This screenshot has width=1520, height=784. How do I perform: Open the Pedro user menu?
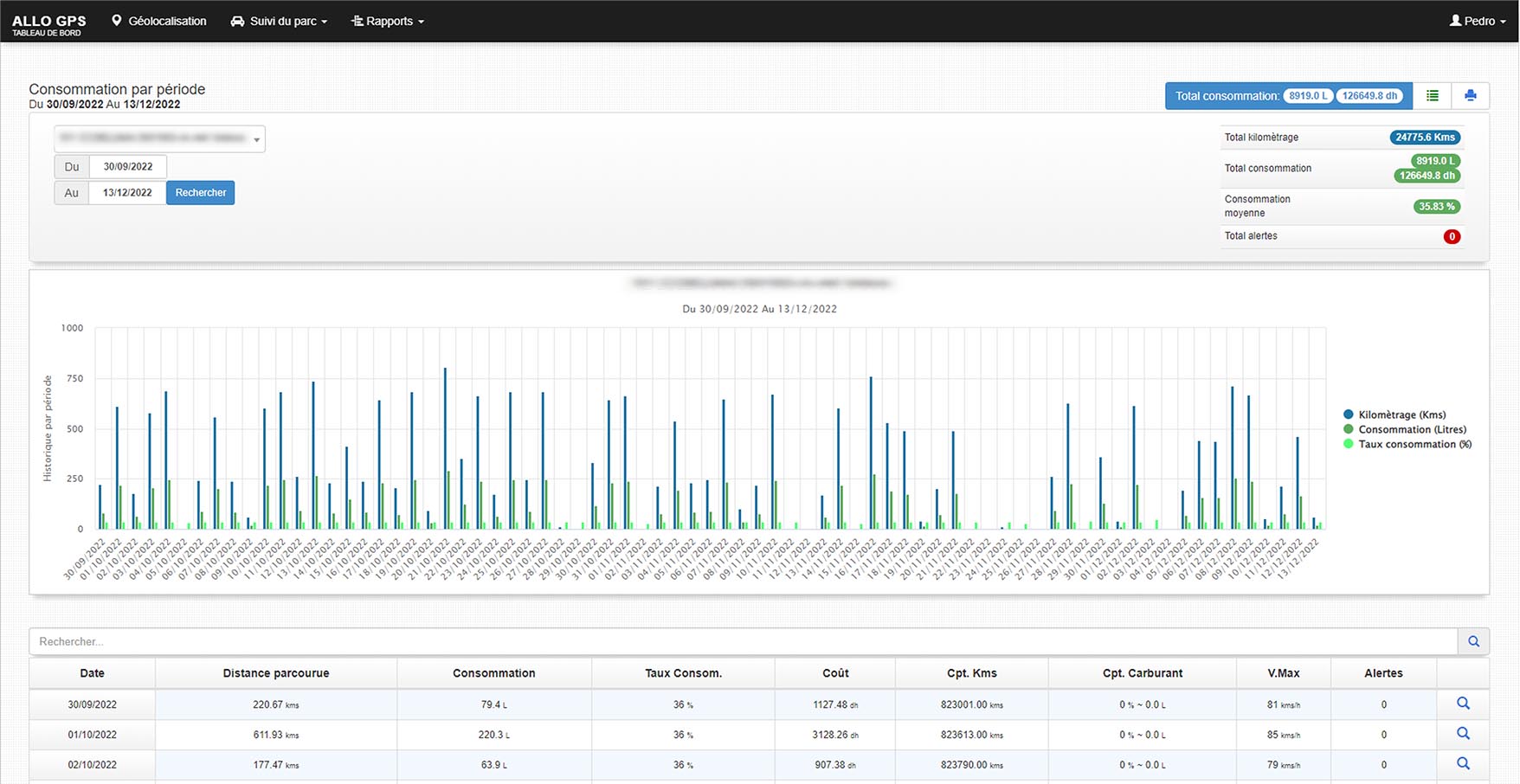(1478, 22)
